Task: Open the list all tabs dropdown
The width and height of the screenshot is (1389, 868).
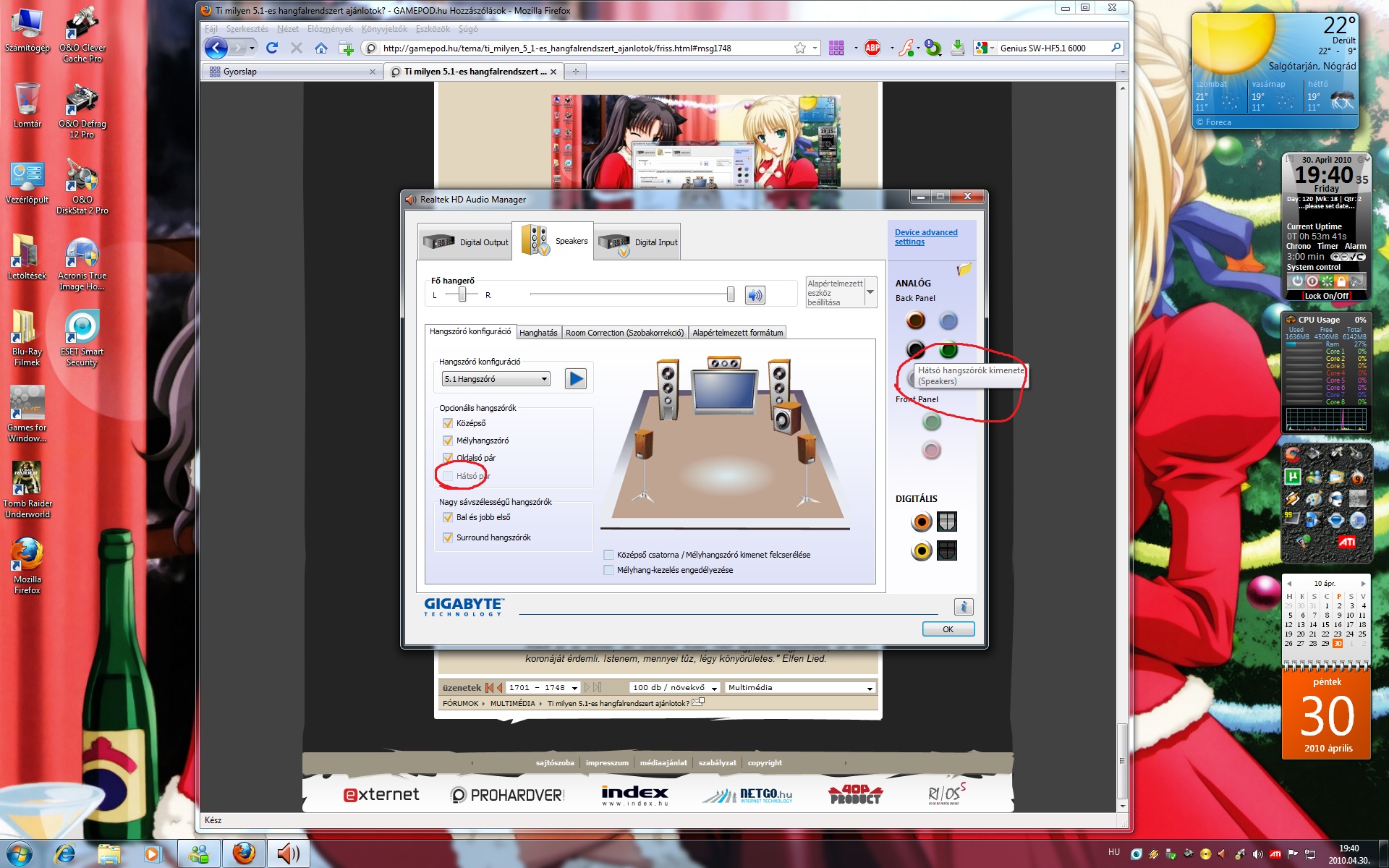Action: click(x=1122, y=72)
